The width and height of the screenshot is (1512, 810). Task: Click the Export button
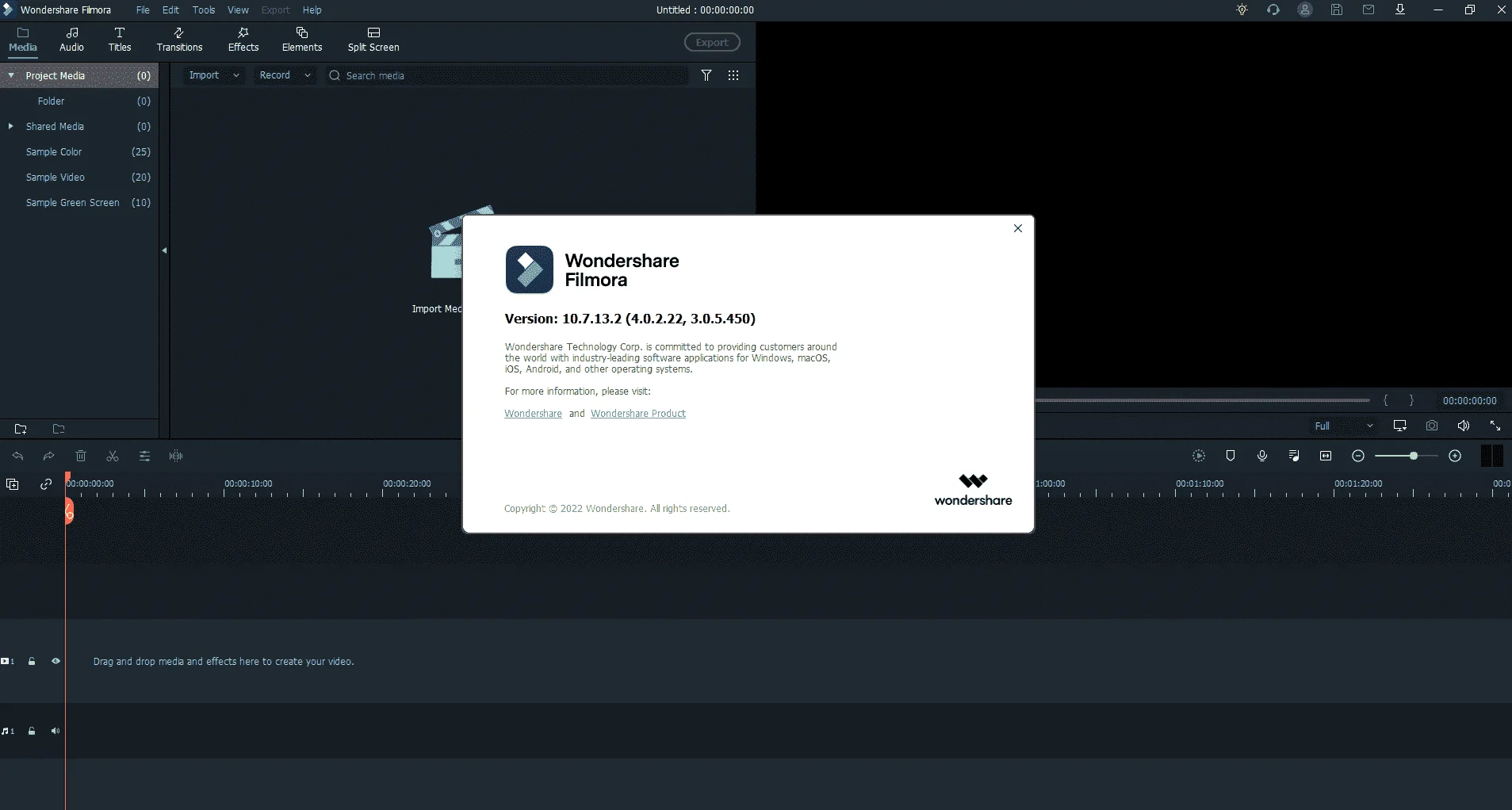point(712,43)
